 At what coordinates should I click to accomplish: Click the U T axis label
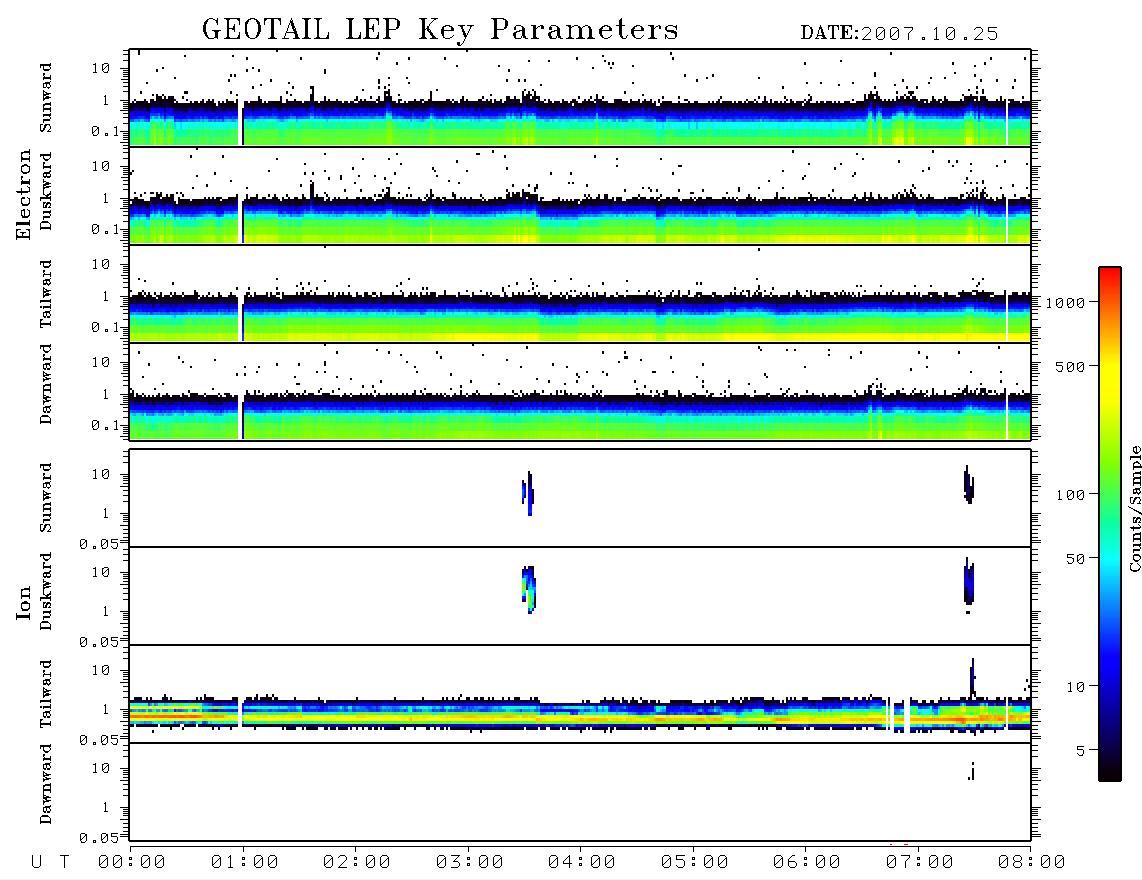[x=50, y=863]
